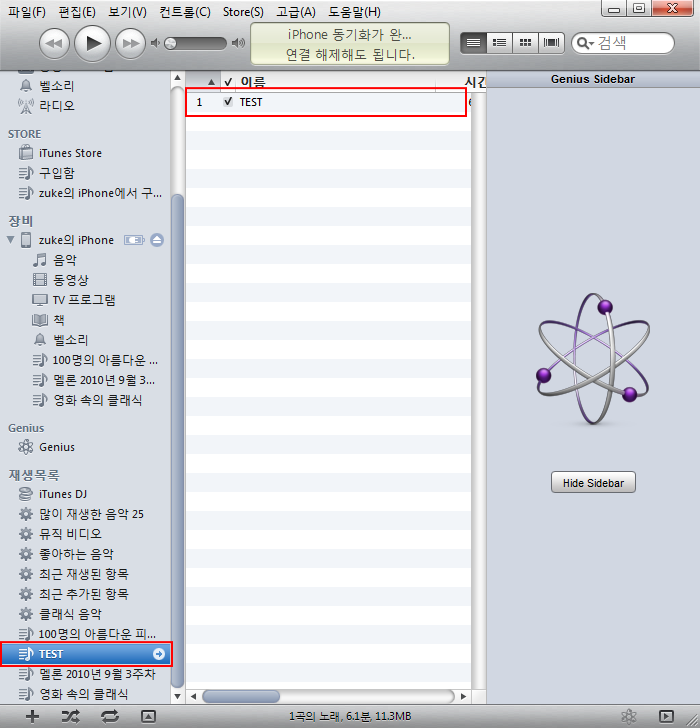Click the checkmark column header
The width and height of the screenshot is (700, 728).
[x=228, y=82]
